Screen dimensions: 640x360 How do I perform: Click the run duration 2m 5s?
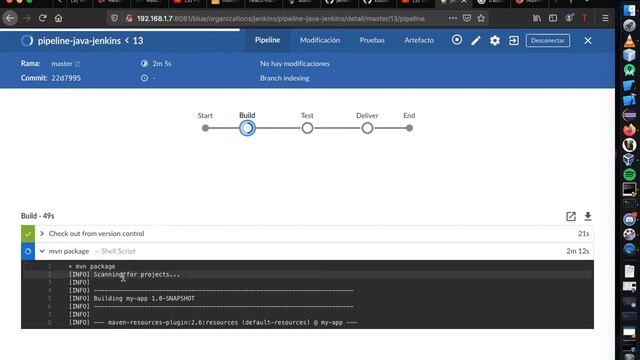point(162,64)
